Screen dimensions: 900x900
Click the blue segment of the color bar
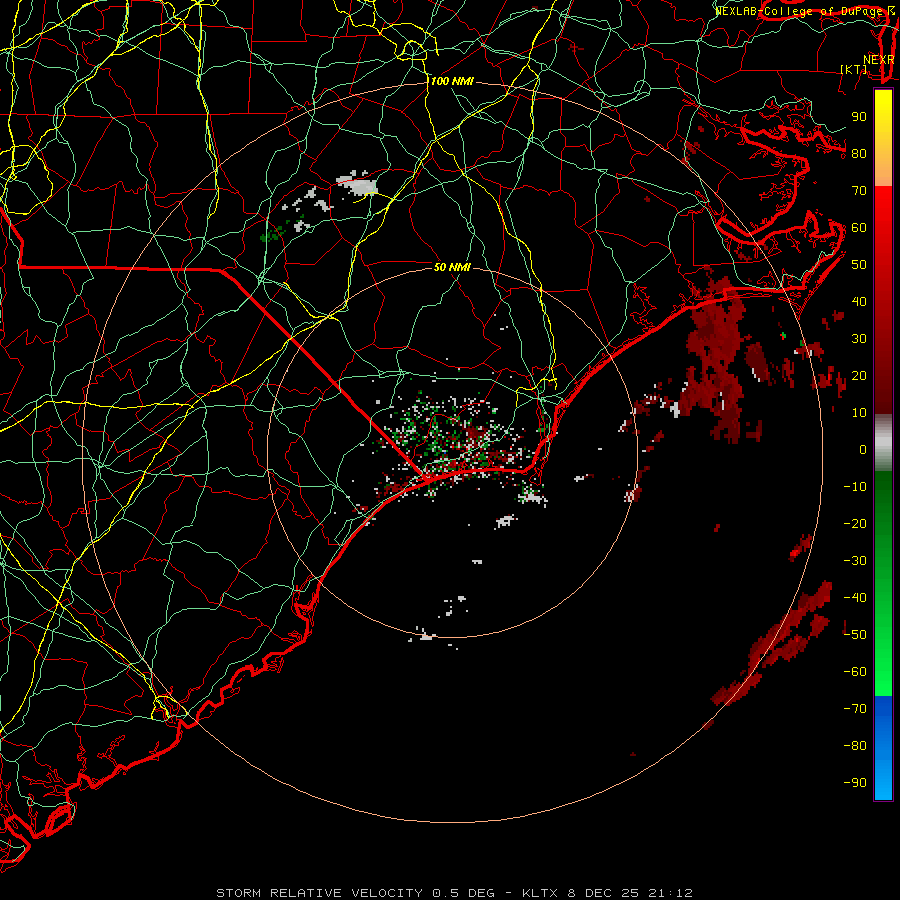(x=883, y=748)
